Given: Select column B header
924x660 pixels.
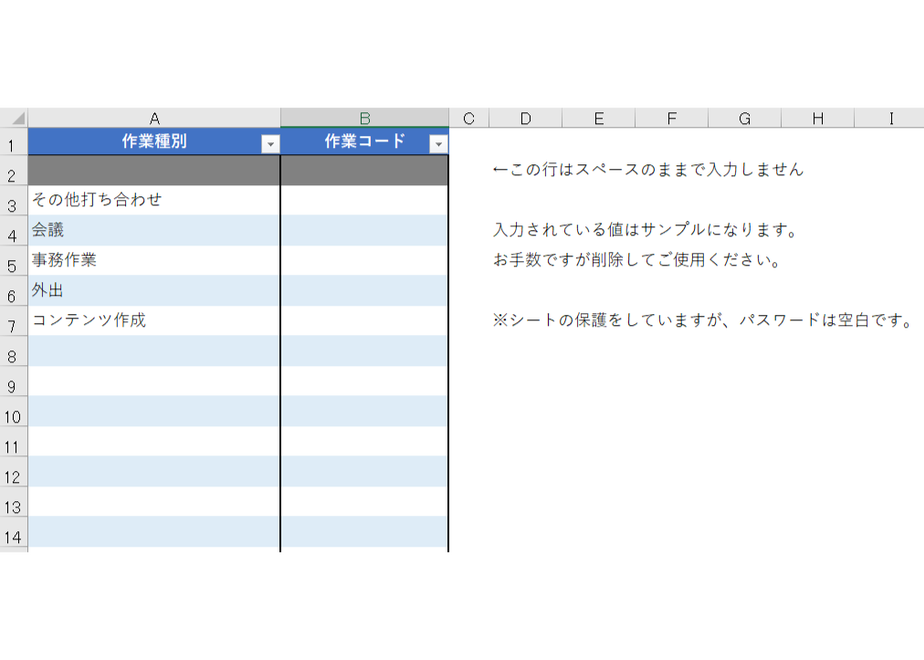Looking at the screenshot, I should coord(365,118).
